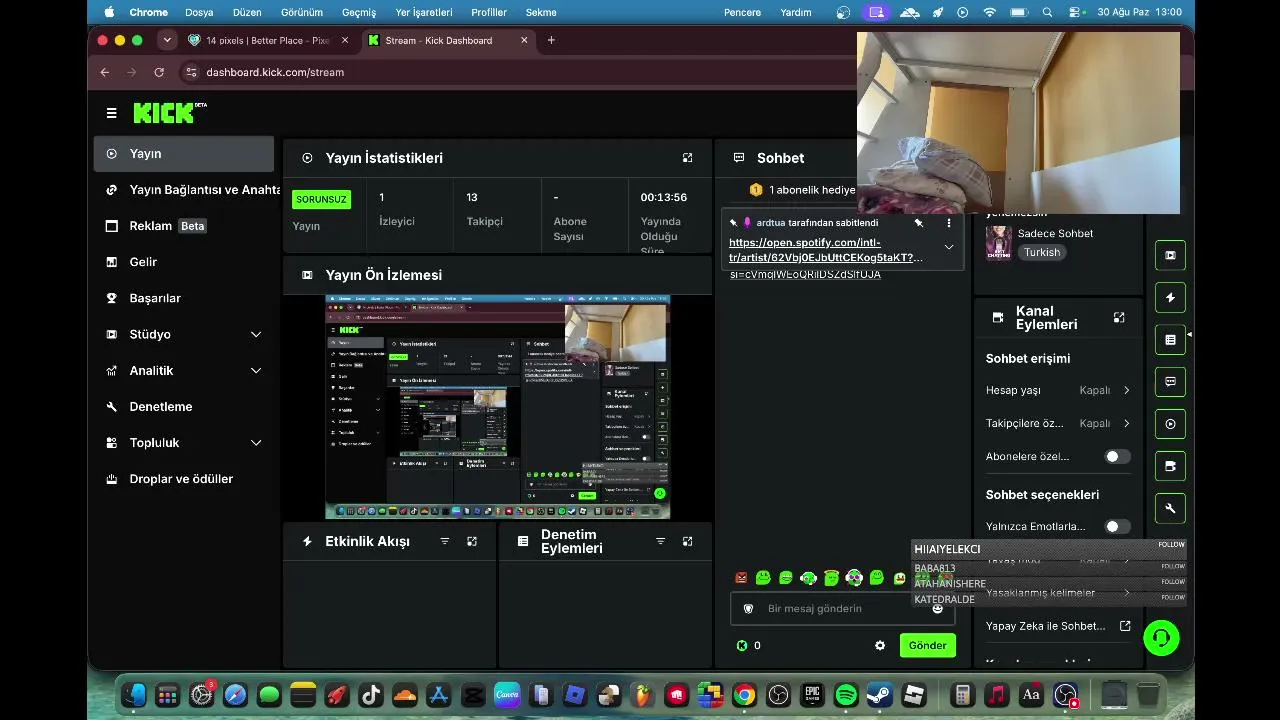Switch to the Better Place browser tab

click(269, 40)
